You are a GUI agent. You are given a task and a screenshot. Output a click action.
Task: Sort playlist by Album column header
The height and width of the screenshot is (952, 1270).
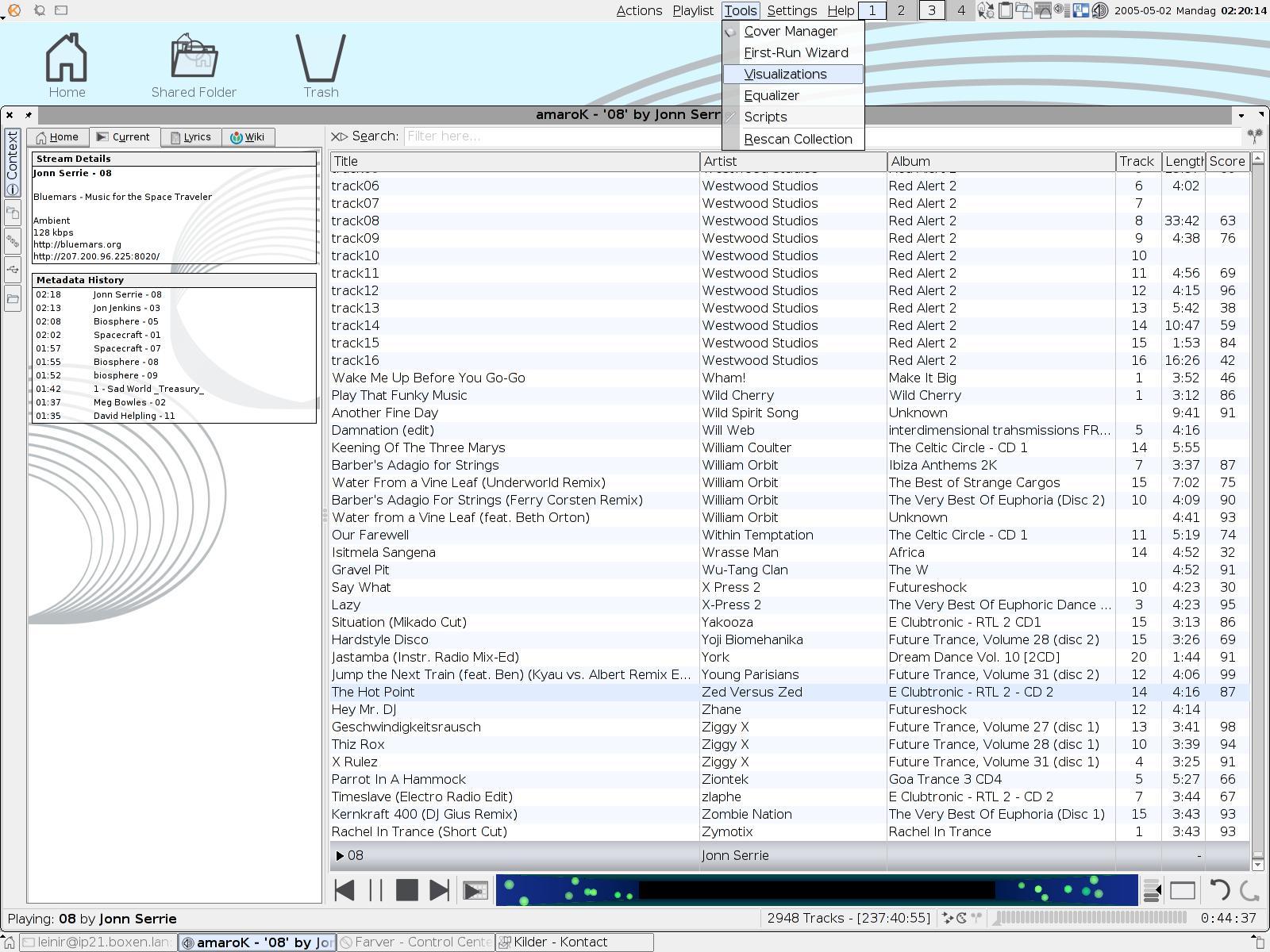(x=1001, y=161)
